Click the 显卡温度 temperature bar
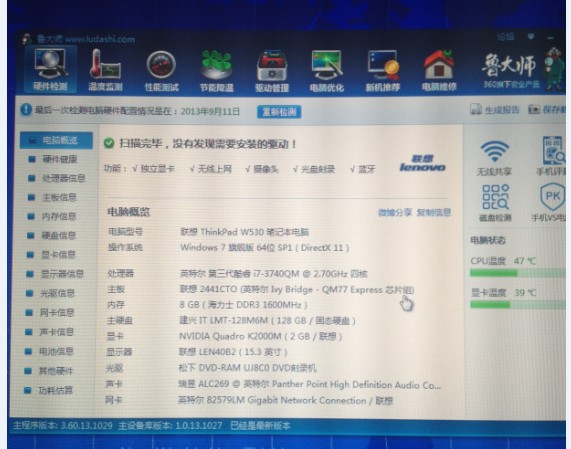 click(x=517, y=304)
